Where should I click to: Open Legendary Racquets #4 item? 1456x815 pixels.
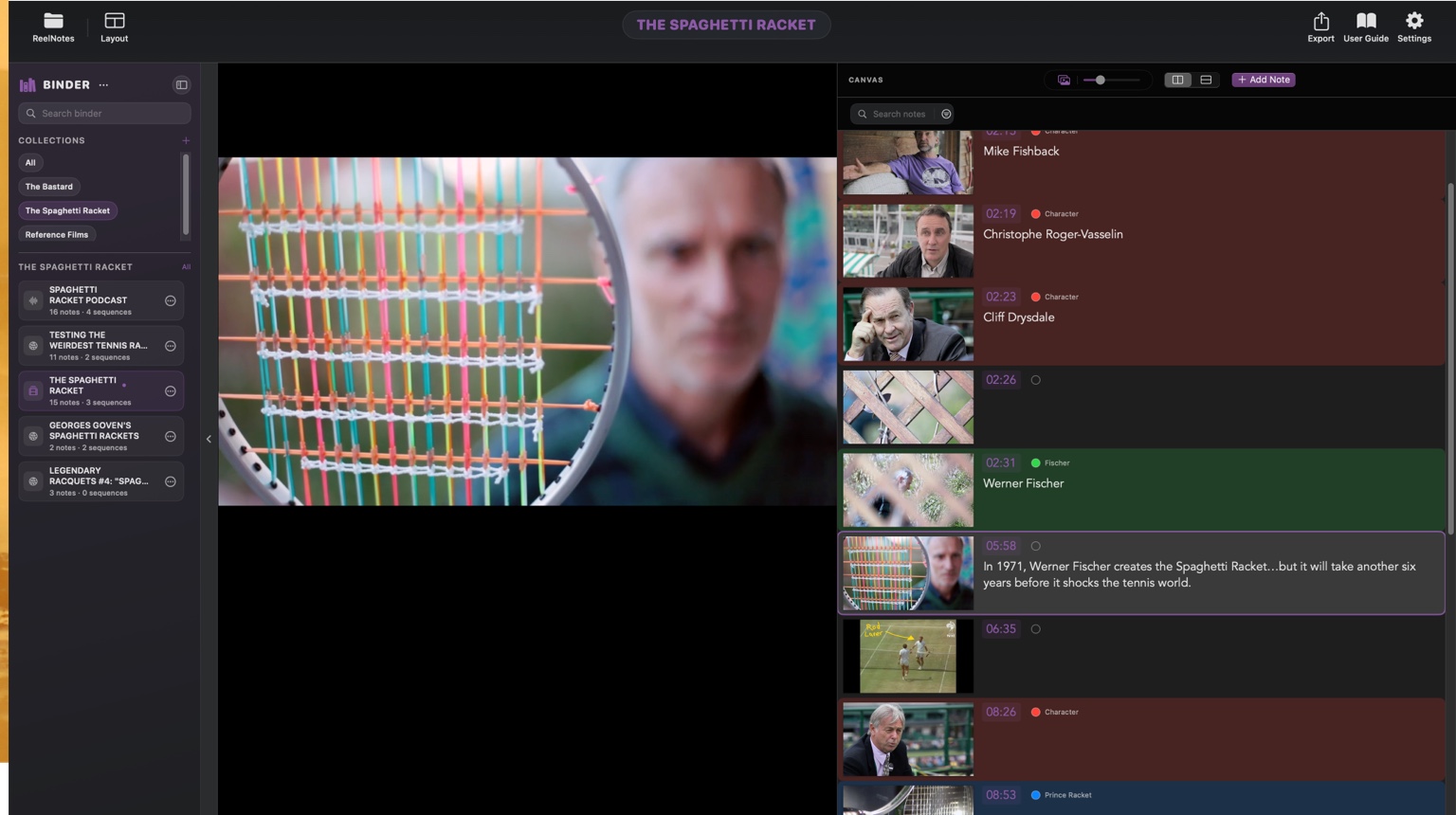tap(100, 481)
